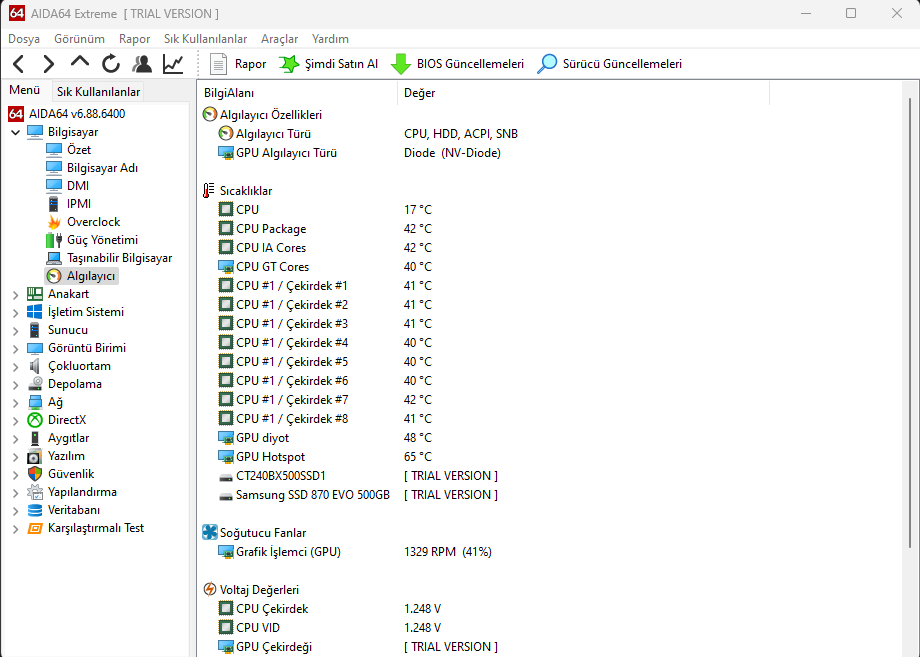920x657 pixels.
Task: Open the Dosya menu
Action: point(24,39)
